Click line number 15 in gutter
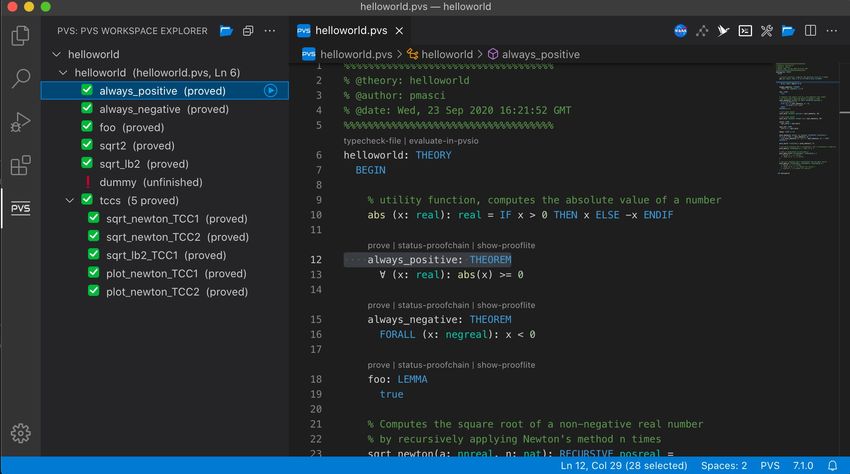The image size is (850, 474). (316, 319)
